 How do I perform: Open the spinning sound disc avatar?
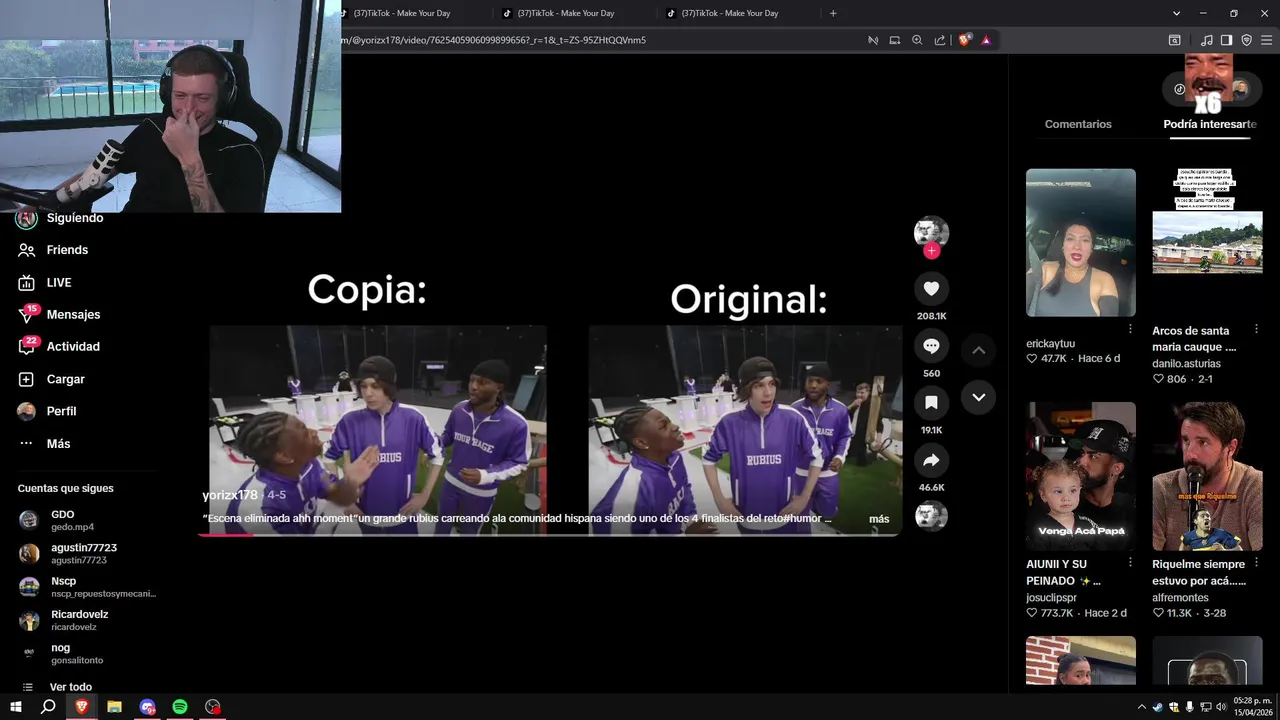931,516
